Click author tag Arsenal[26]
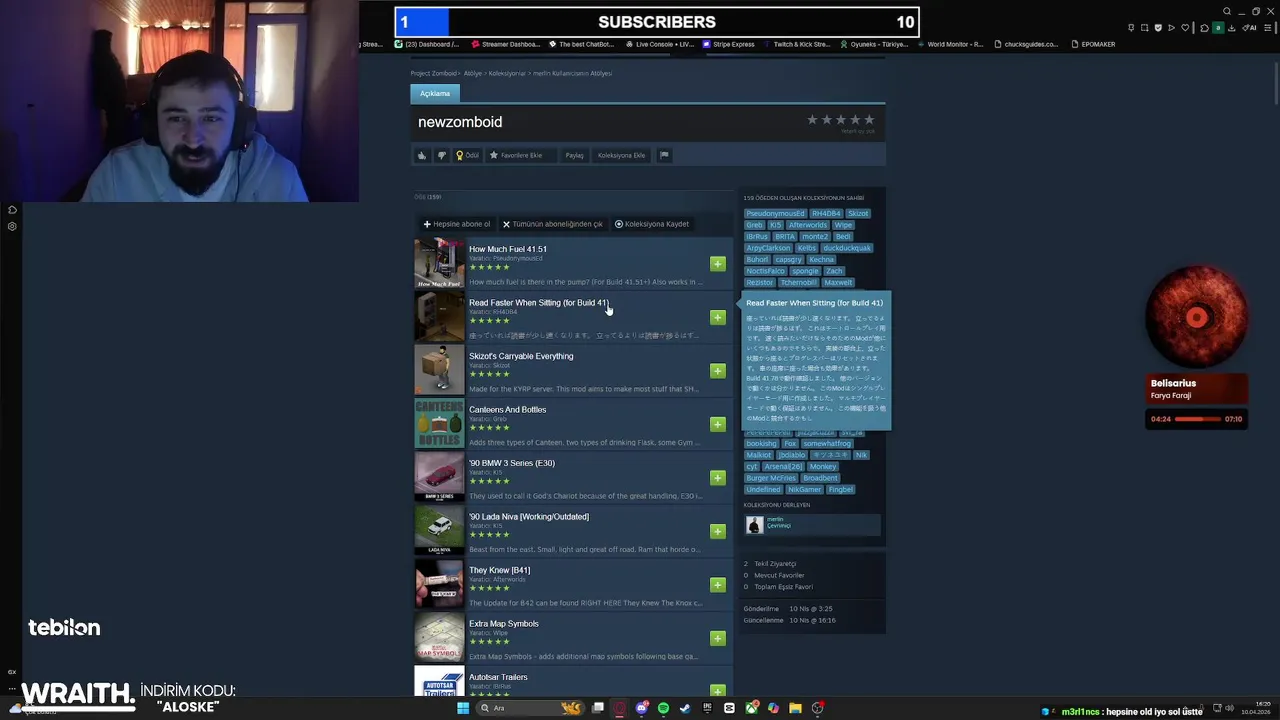 [783, 467]
